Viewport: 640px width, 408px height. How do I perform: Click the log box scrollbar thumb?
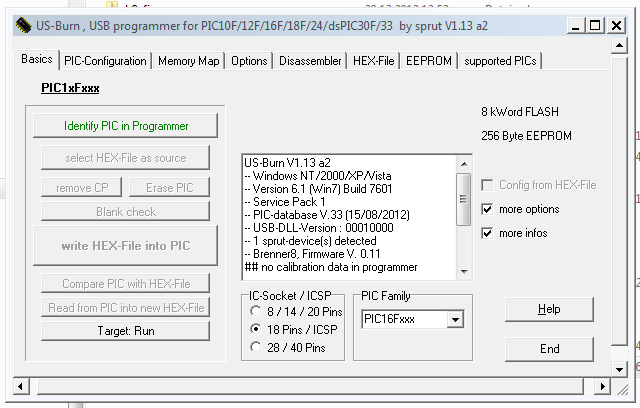[x=464, y=199]
